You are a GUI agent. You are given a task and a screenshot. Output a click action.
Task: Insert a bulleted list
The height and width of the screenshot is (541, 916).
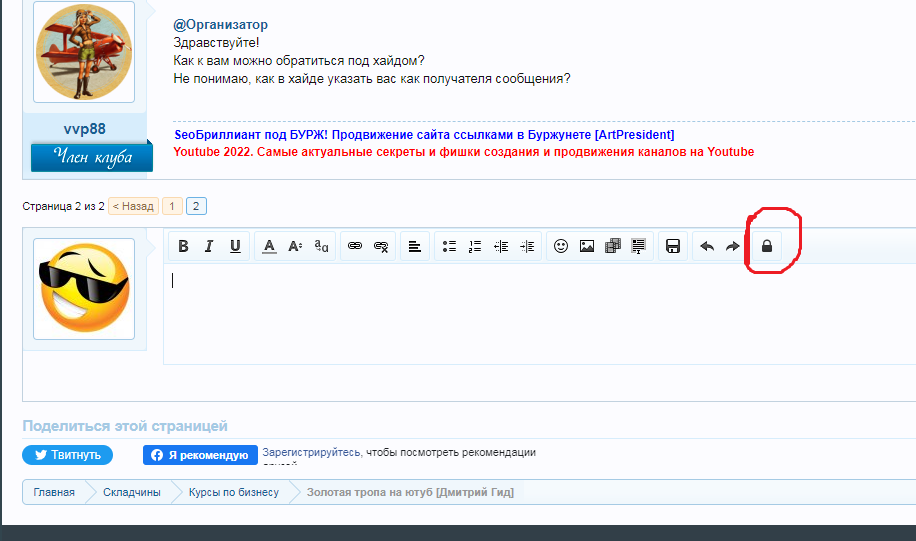pos(449,246)
